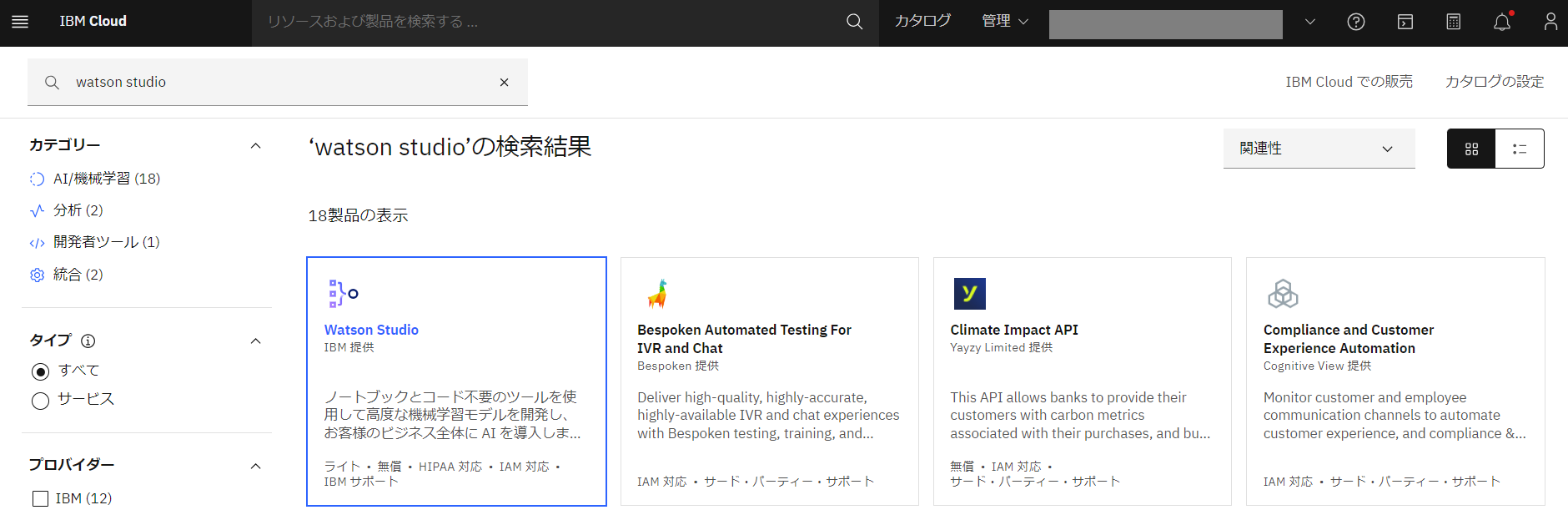Open the hamburger navigation menu
The width and height of the screenshot is (1568, 515).
tap(20, 22)
